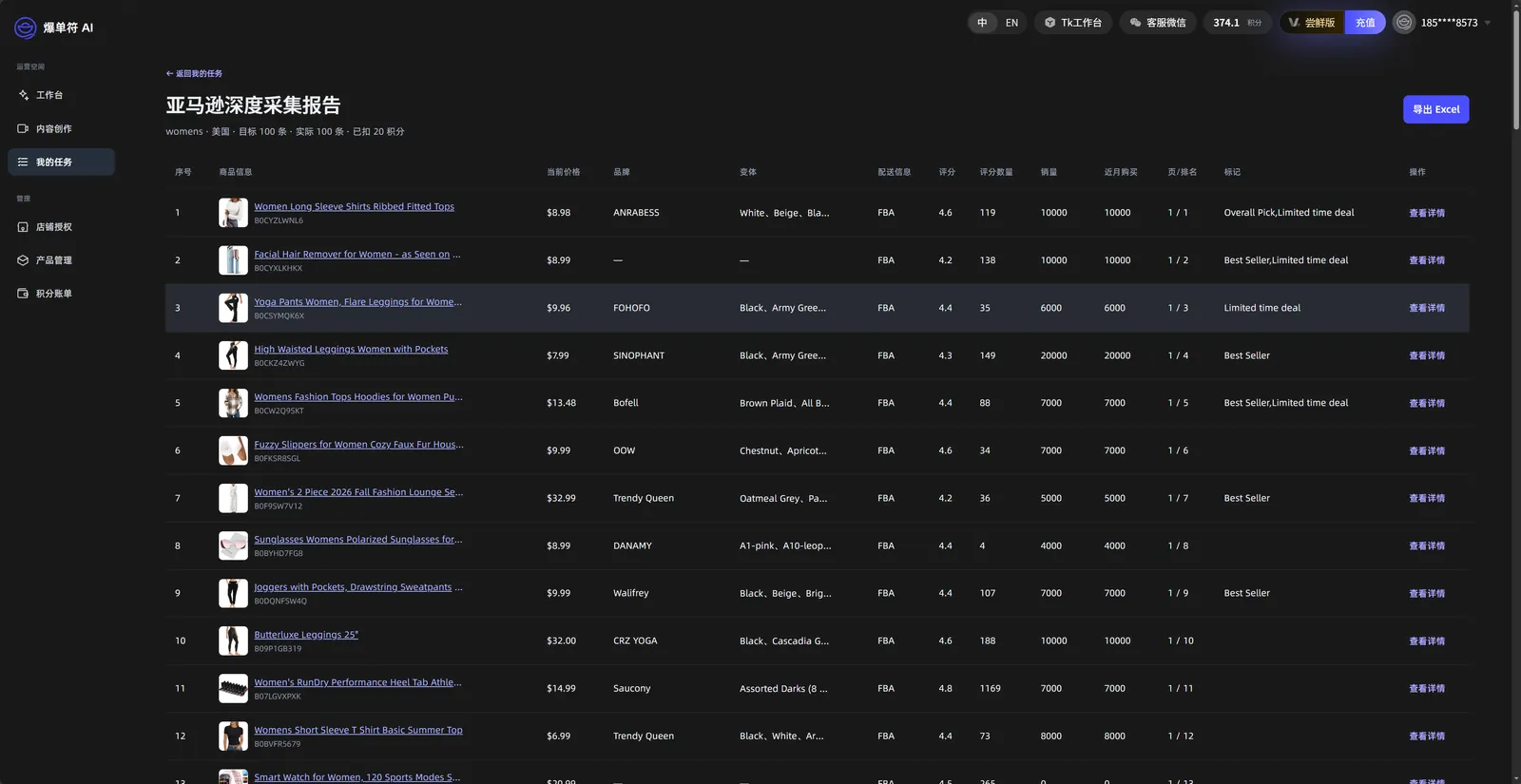Click the user avatar icon

coord(1404,23)
